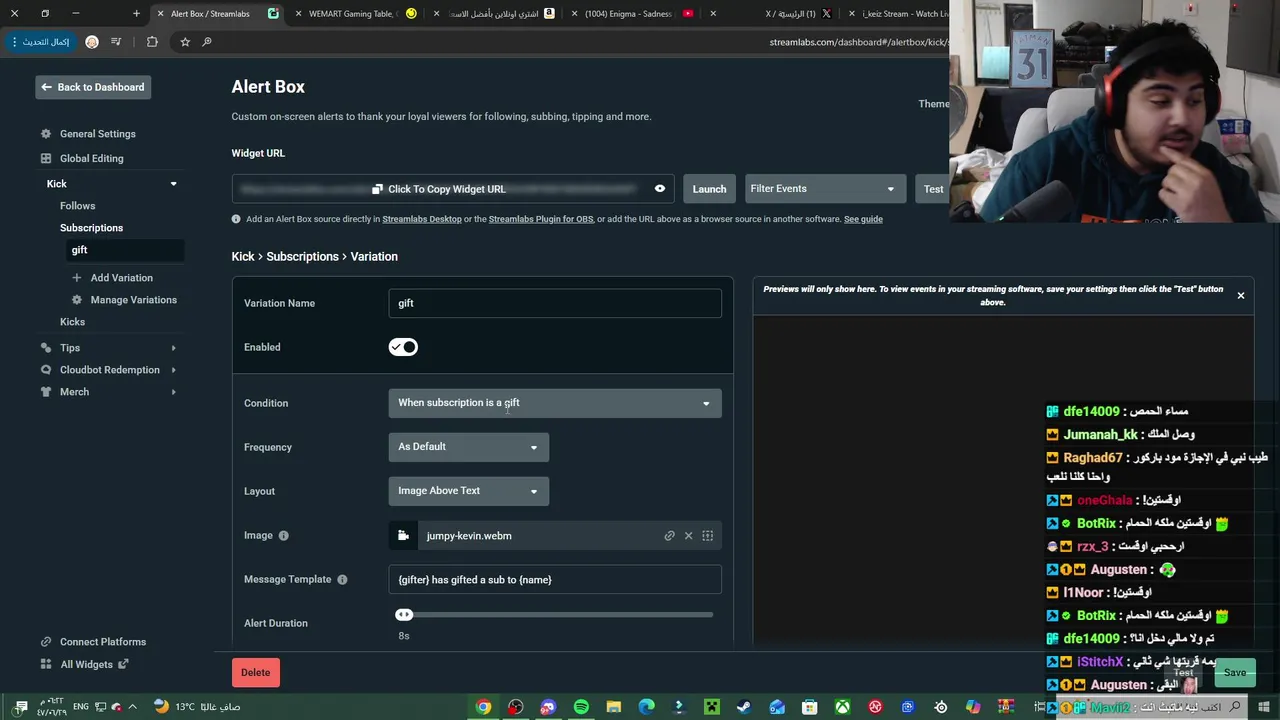The height and width of the screenshot is (720, 1280).
Task: Click the Back to Dashboard arrow button
Action: 93,87
